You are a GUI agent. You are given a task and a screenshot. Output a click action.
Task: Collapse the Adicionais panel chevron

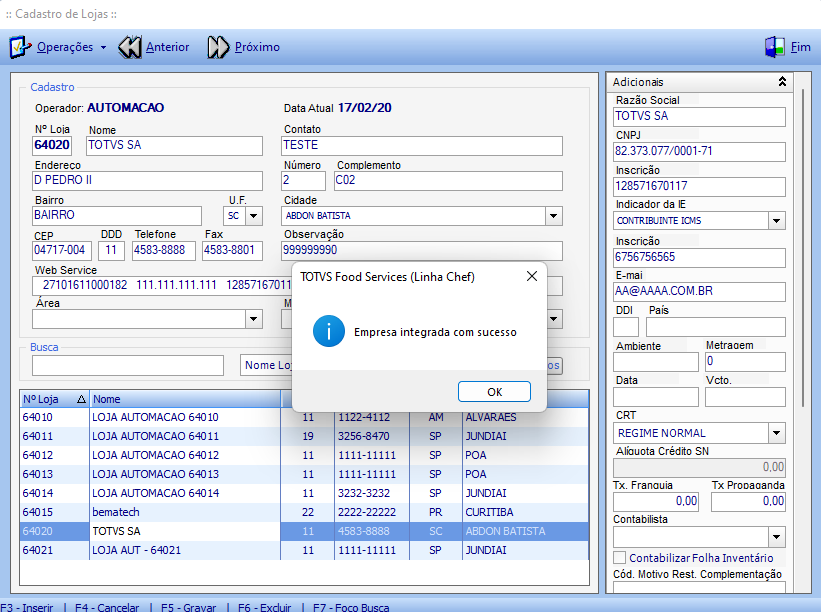(782, 82)
